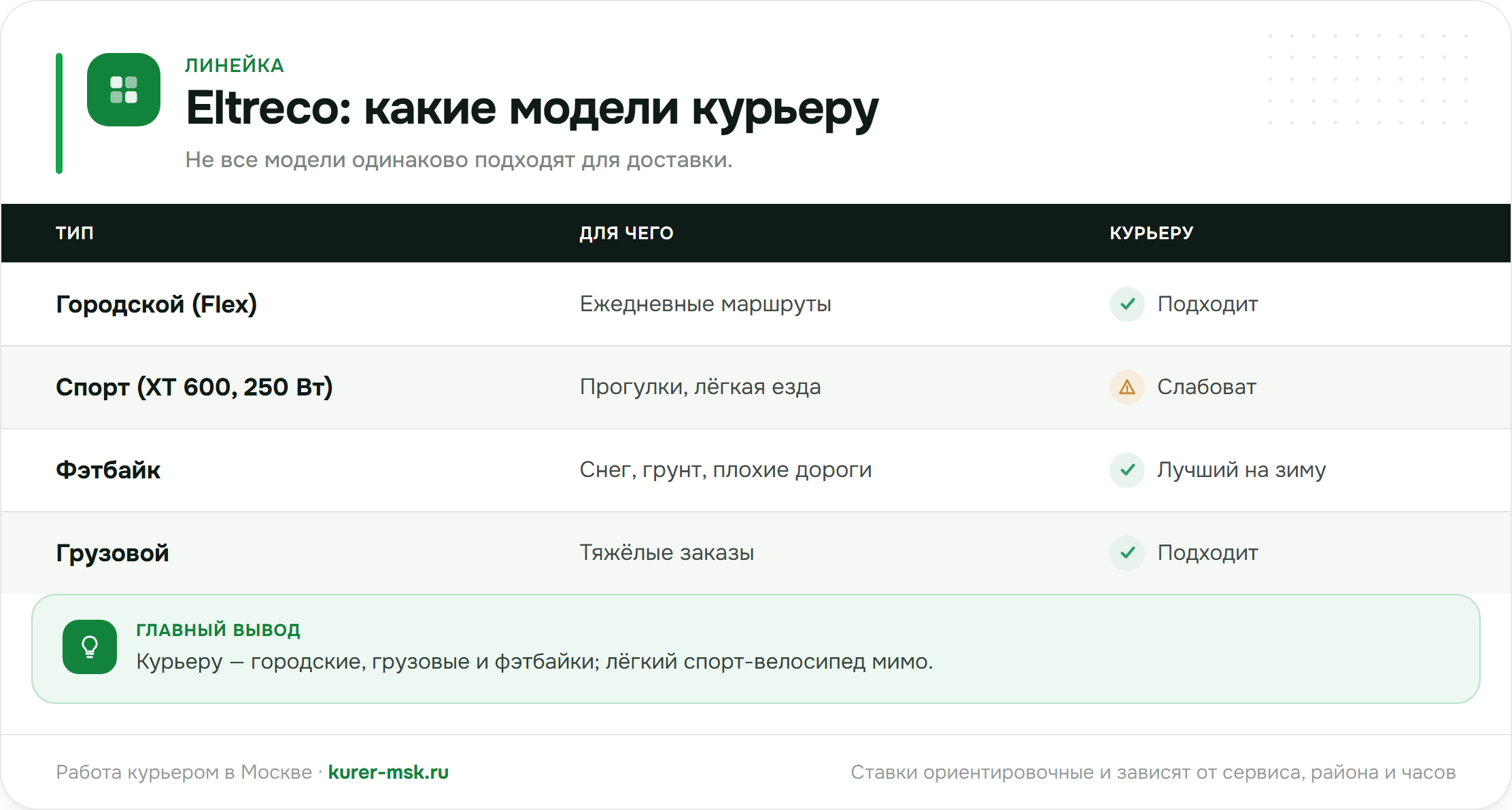Click the Лучший на зиму status text
This screenshot has height=810, width=1512.
tap(1241, 470)
